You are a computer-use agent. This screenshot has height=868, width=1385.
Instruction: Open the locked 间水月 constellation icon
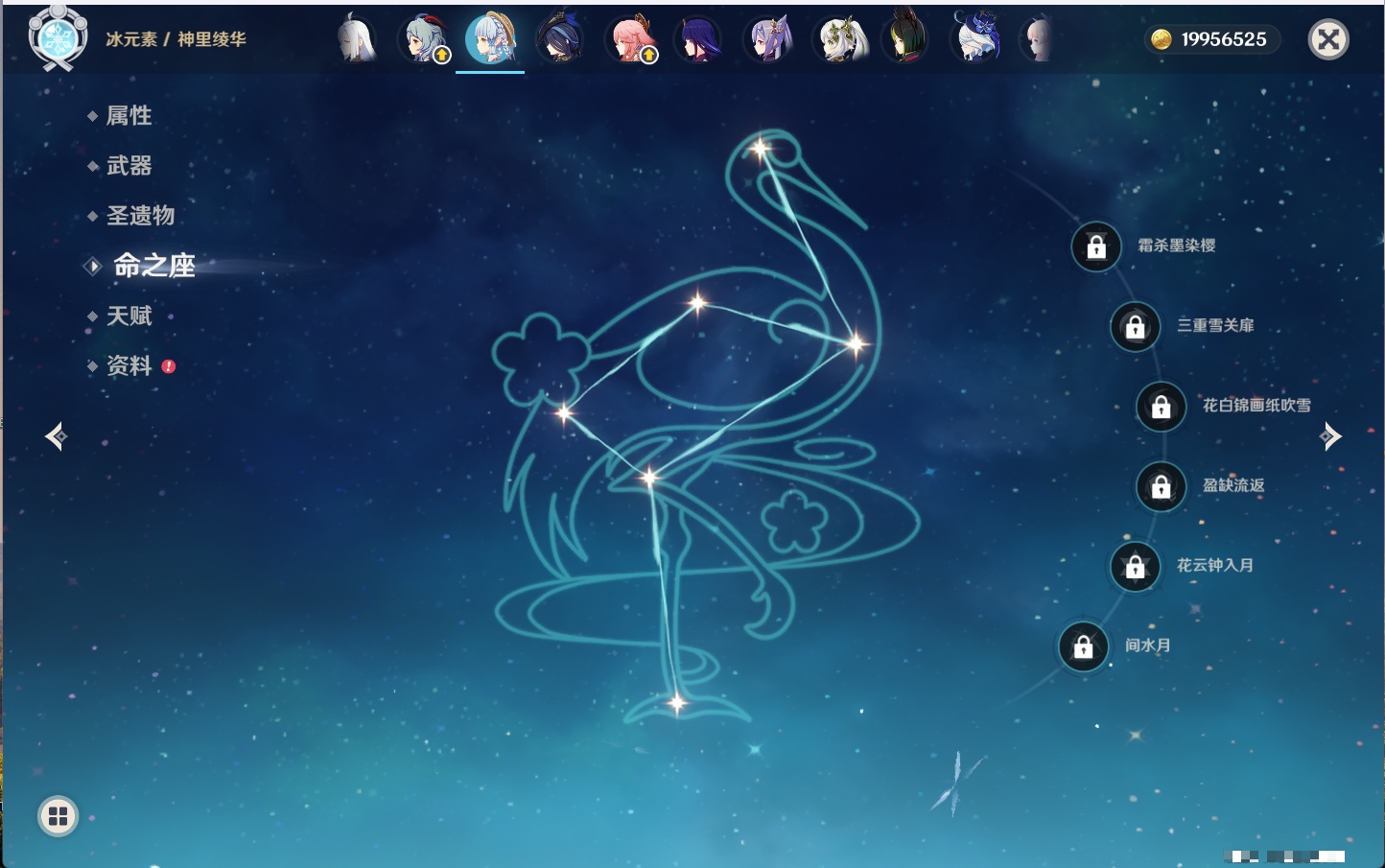pyautogui.click(x=1084, y=646)
